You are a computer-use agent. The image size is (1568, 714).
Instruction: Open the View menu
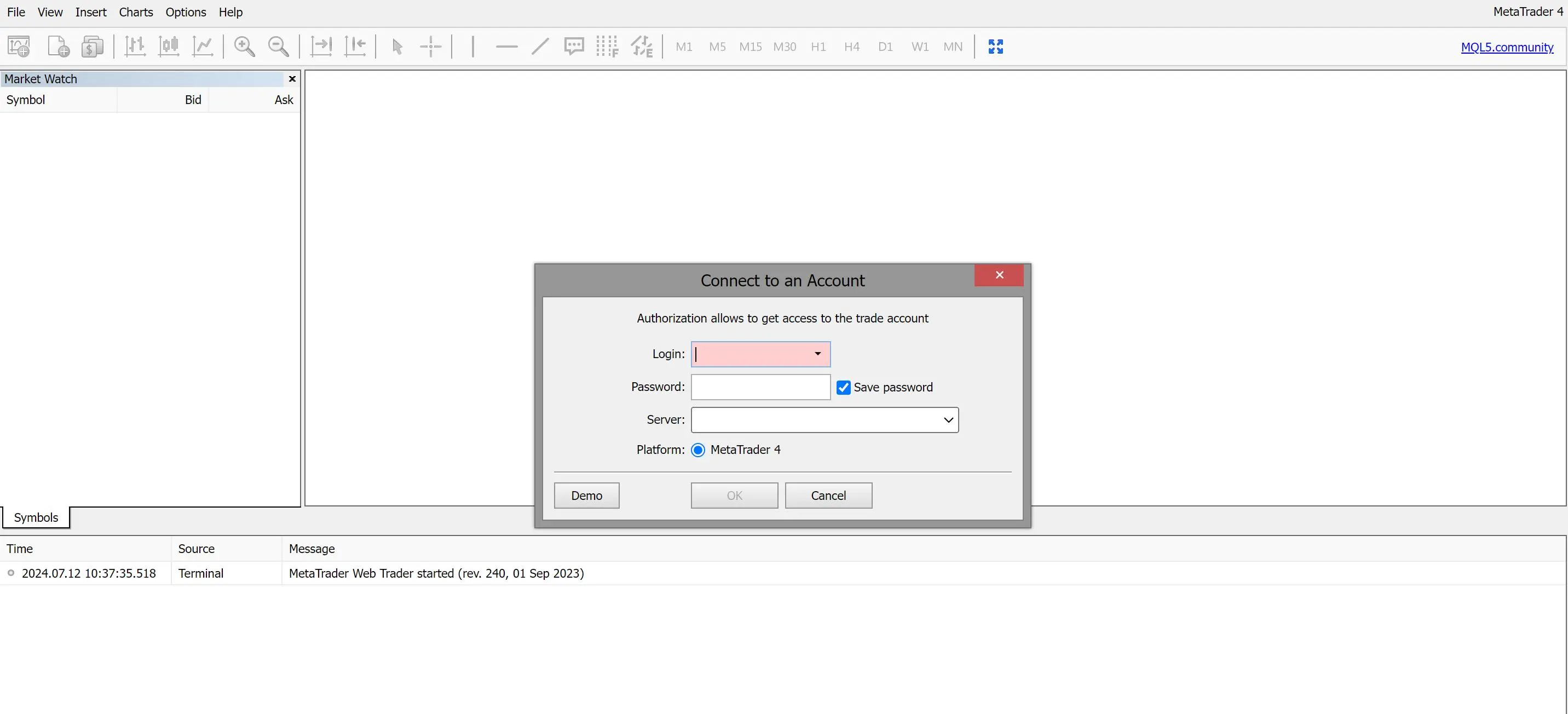(x=50, y=12)
